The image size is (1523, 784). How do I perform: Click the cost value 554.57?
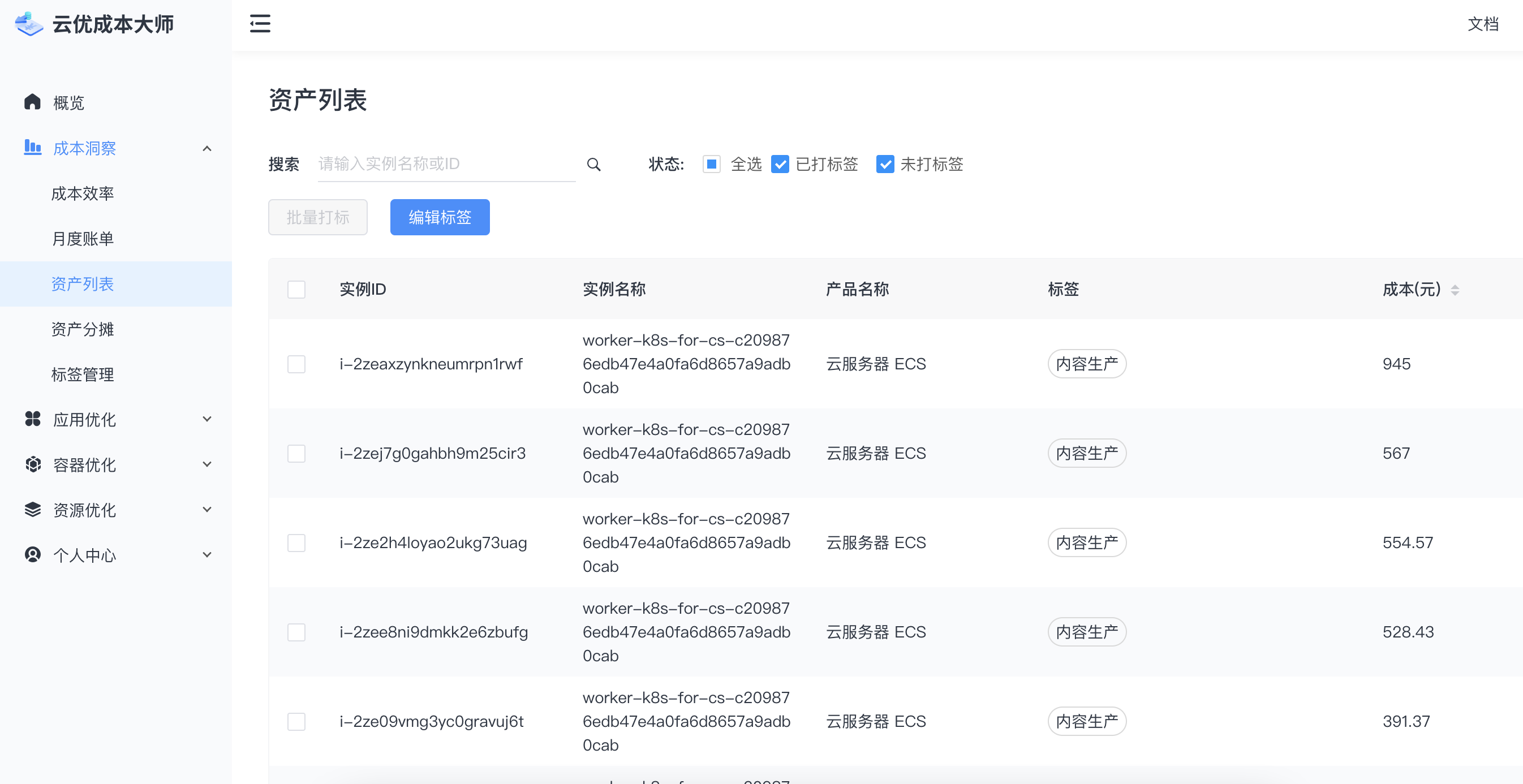(1408, 543)
